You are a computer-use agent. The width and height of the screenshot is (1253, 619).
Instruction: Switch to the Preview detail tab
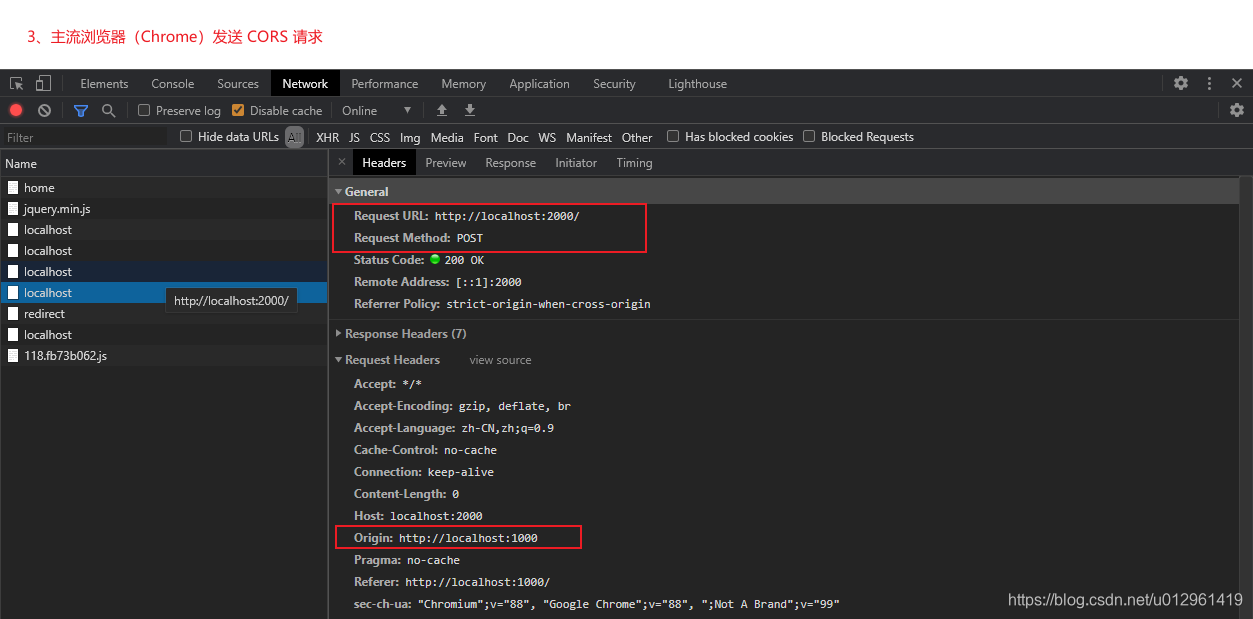click(x=446, y=163)
